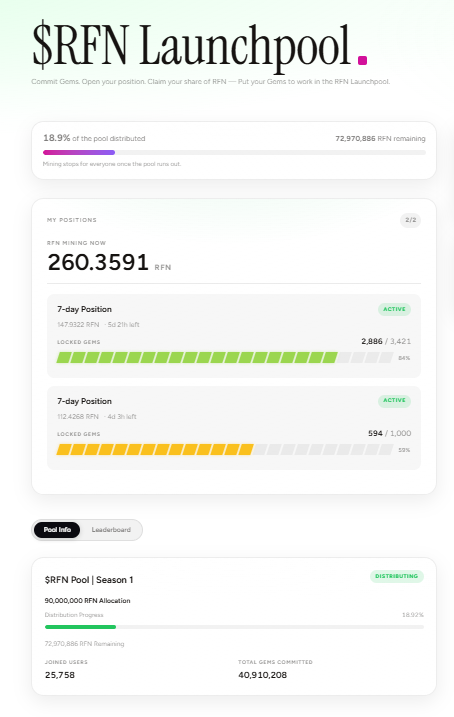Click the MY POSITIONS label
454x717 pixels.
(x=72, y=220)
